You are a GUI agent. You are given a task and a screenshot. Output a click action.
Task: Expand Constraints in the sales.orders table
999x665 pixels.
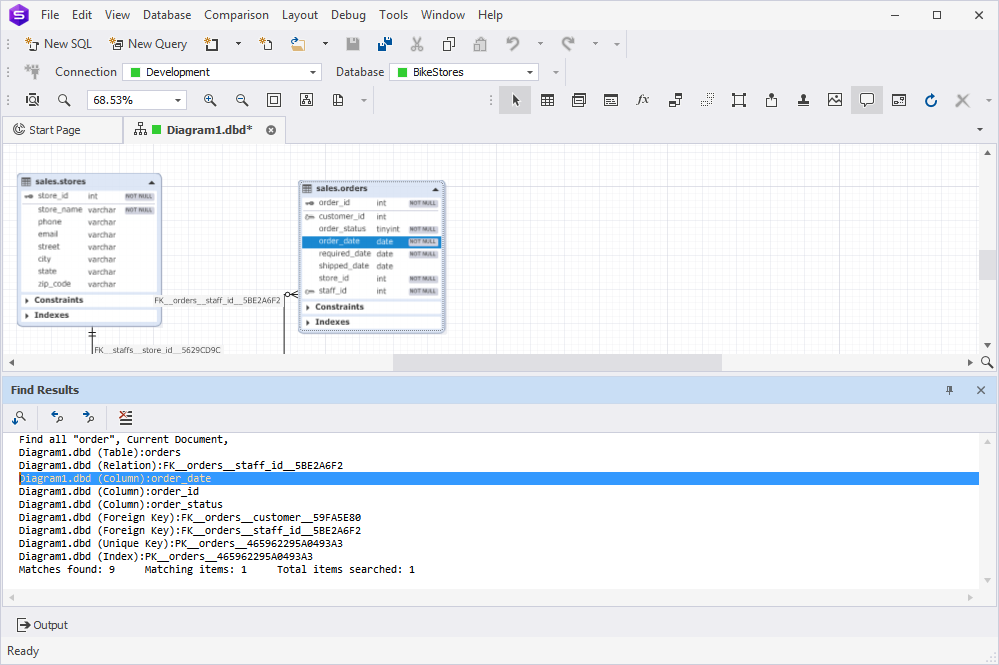point(308,308)
